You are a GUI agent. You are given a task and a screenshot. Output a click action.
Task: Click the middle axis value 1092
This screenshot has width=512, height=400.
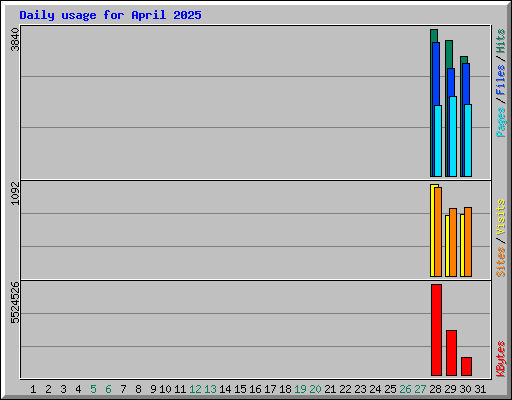click(15, 193)
